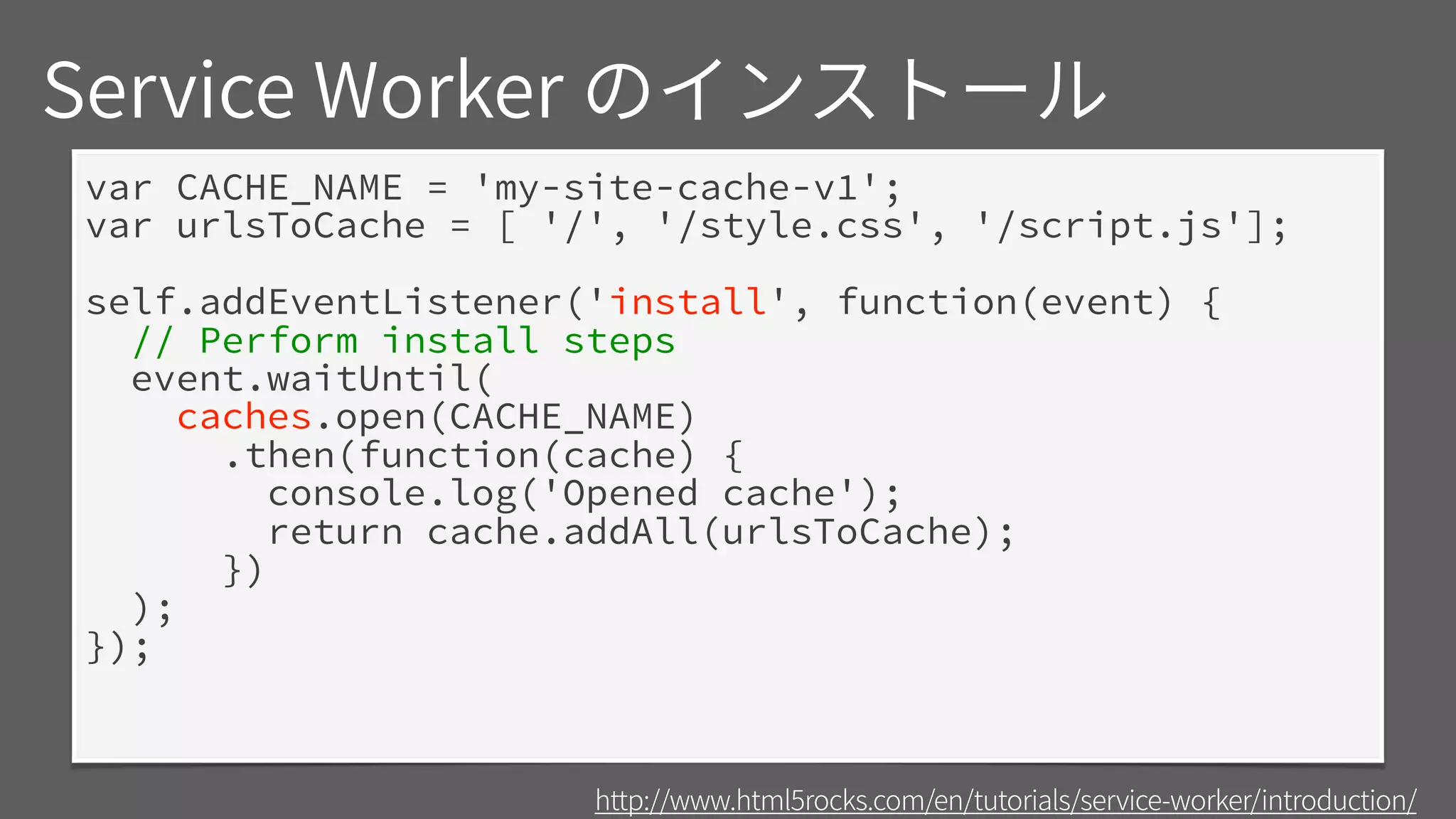Click the 'var urlsToCache' declaration line
Screen dimensions: 1456x819
click(255, 226)
